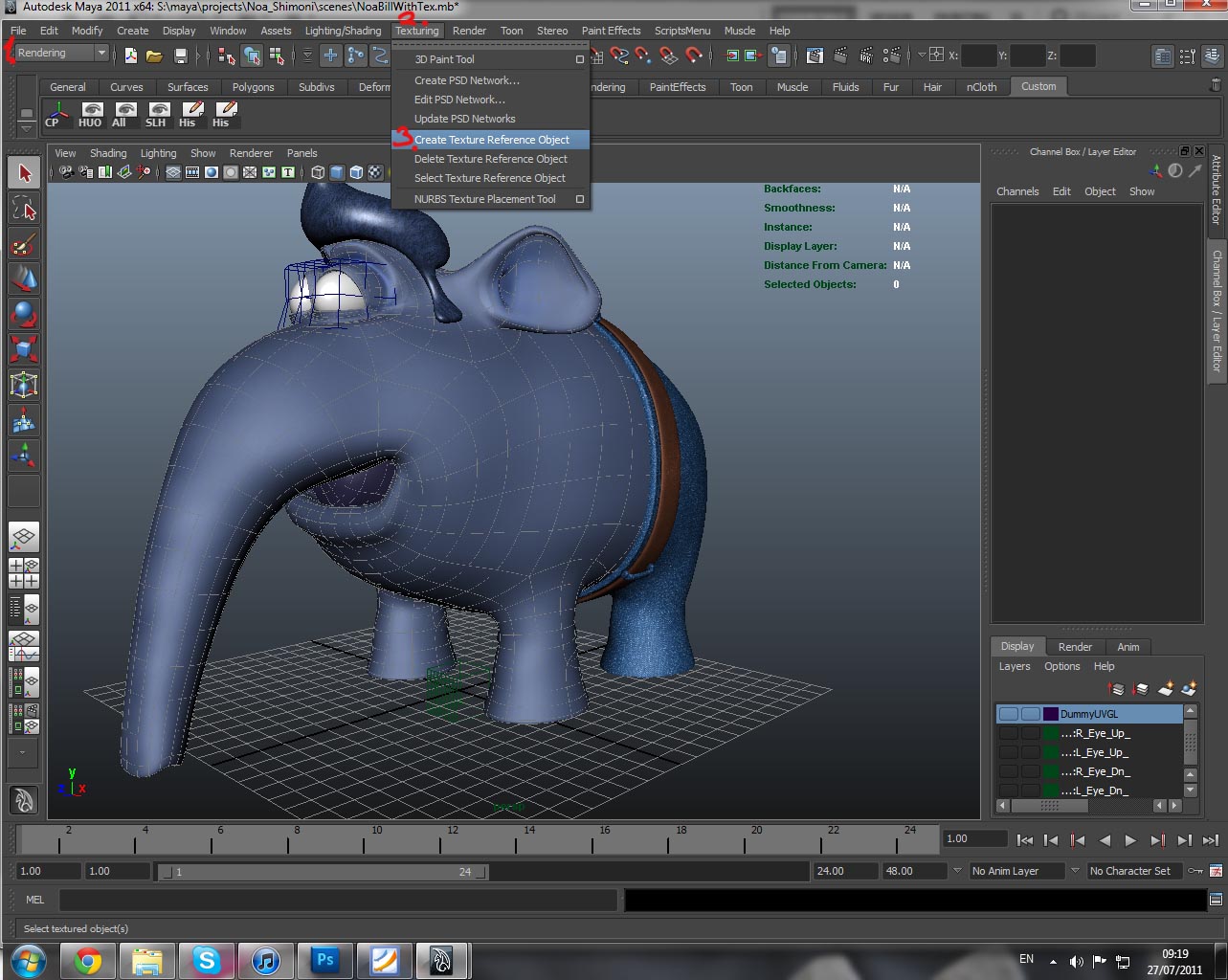Open 3D Paint Tool option box
This screenshot has width=1228, height=980.
[579, 59]
